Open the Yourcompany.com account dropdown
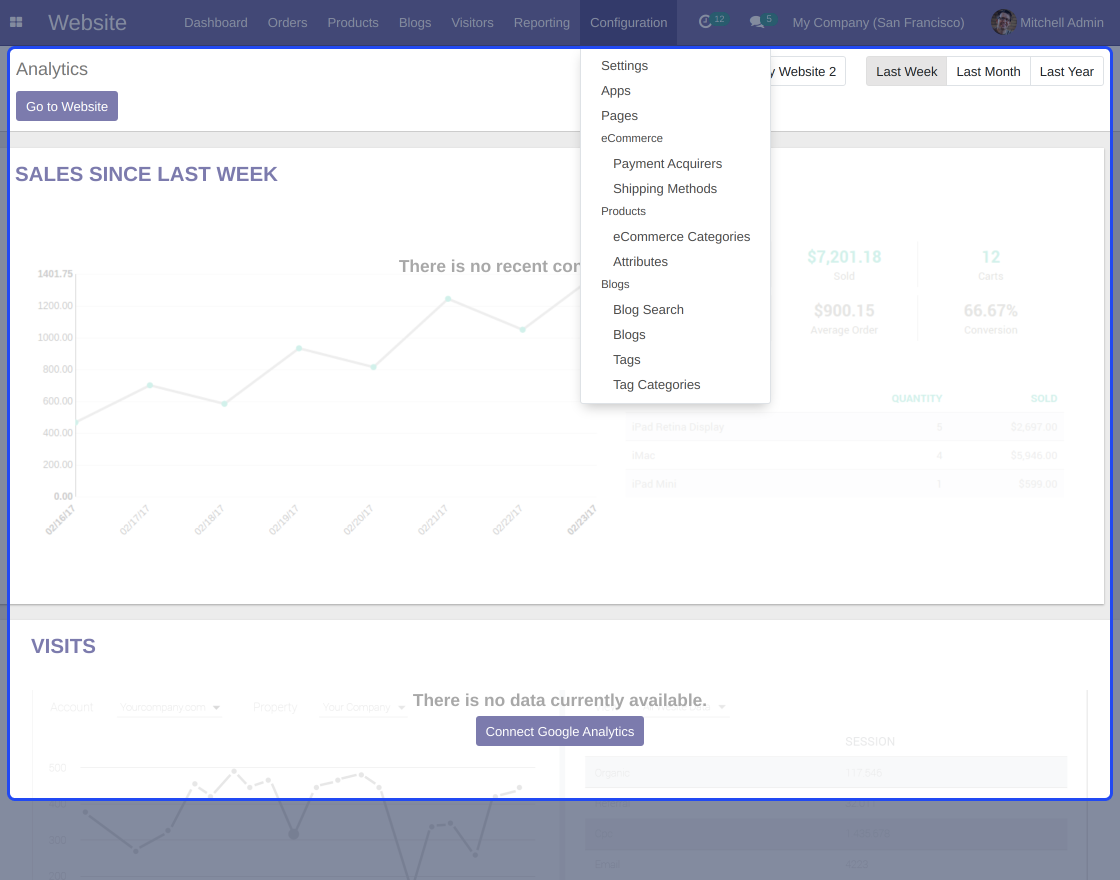 170,707
